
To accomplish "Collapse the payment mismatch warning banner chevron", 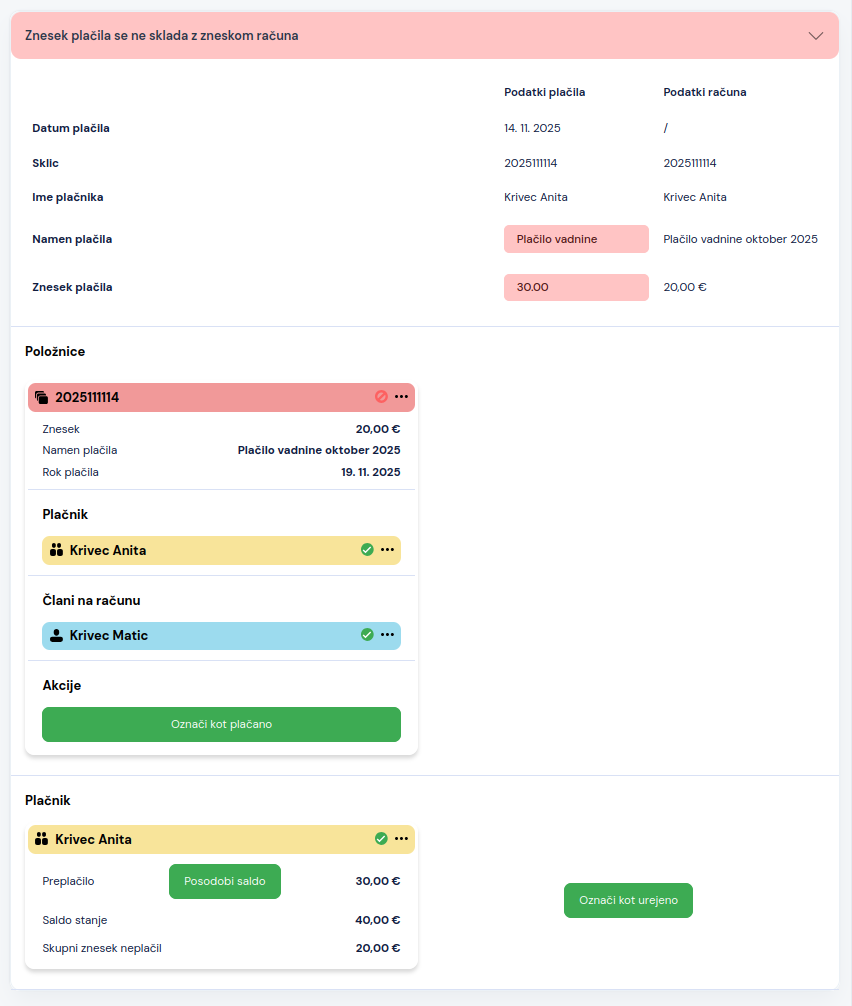I will point(816,36).
